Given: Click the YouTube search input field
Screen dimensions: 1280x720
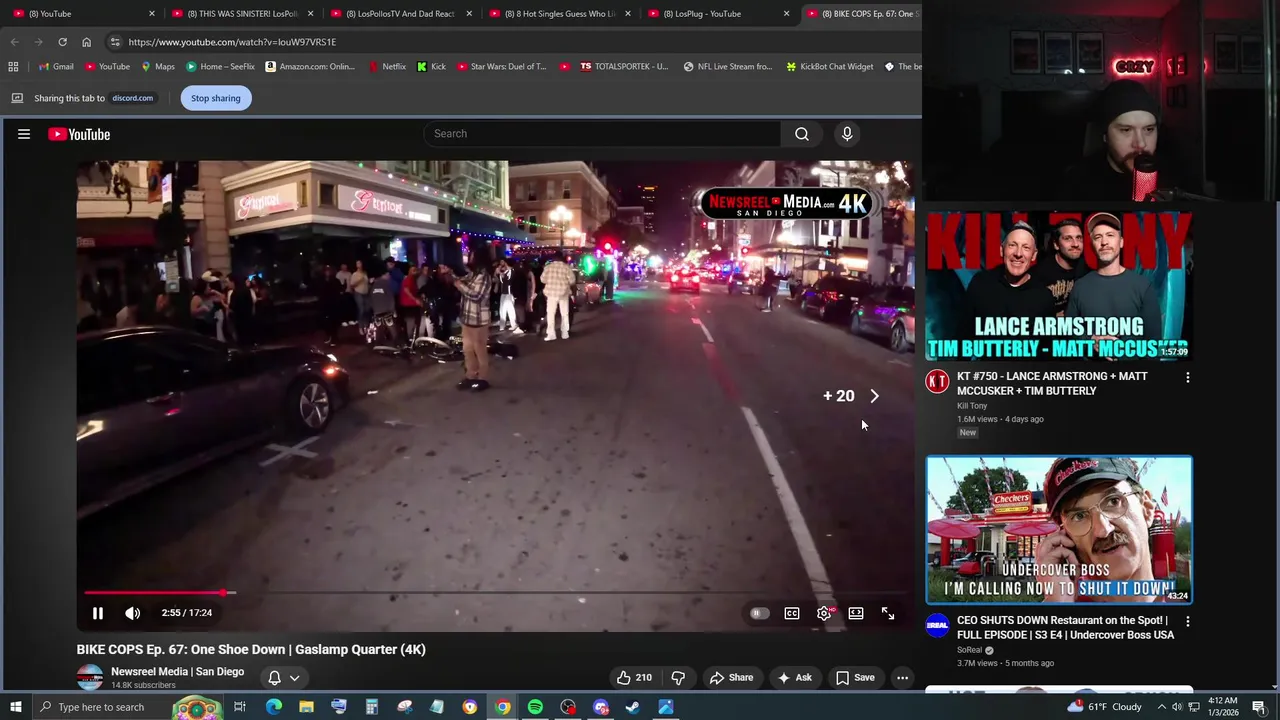Looking at the screenshot, I should click(x=602, y=134).
